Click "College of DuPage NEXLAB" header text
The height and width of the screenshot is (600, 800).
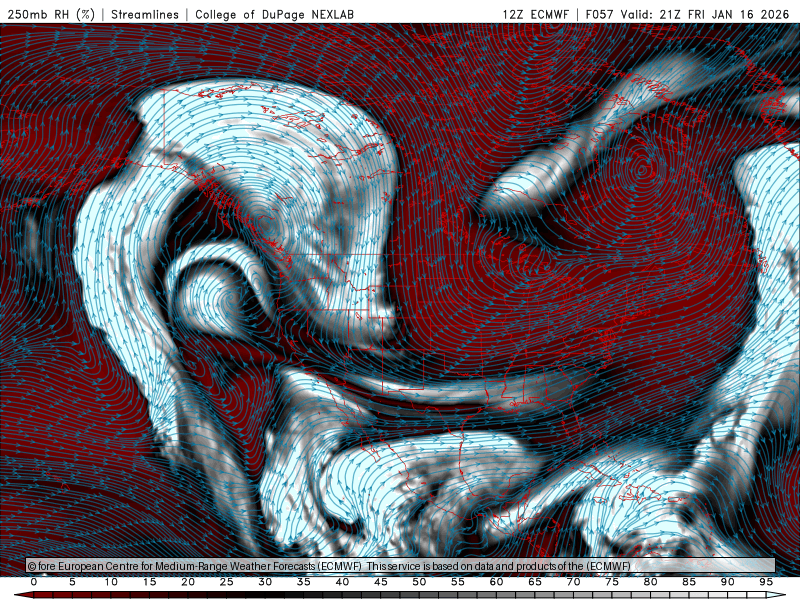[x=274, y=14]
